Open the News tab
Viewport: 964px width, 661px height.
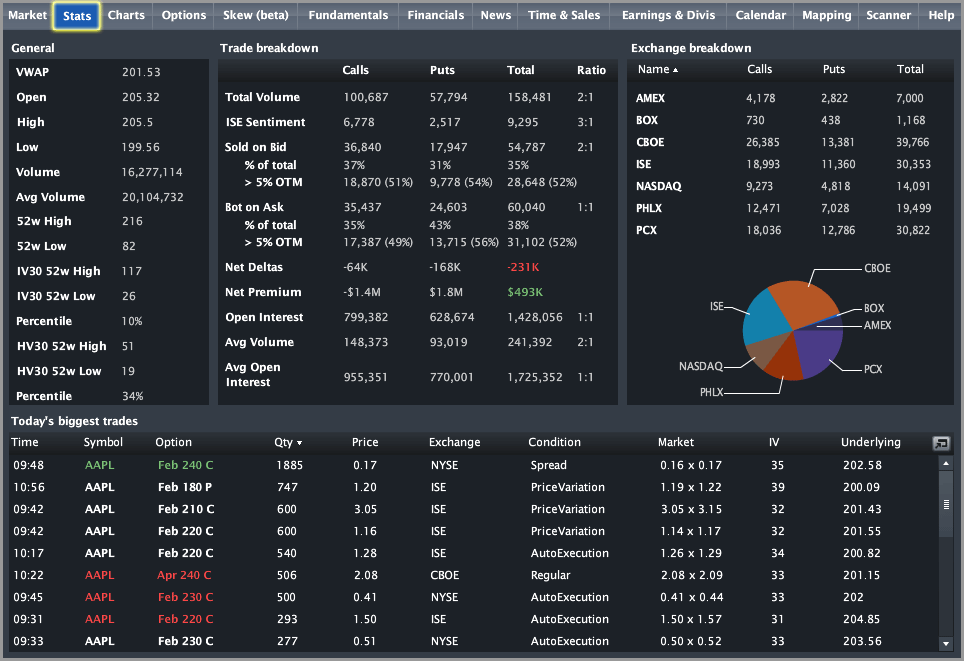(x=496, y=15)
